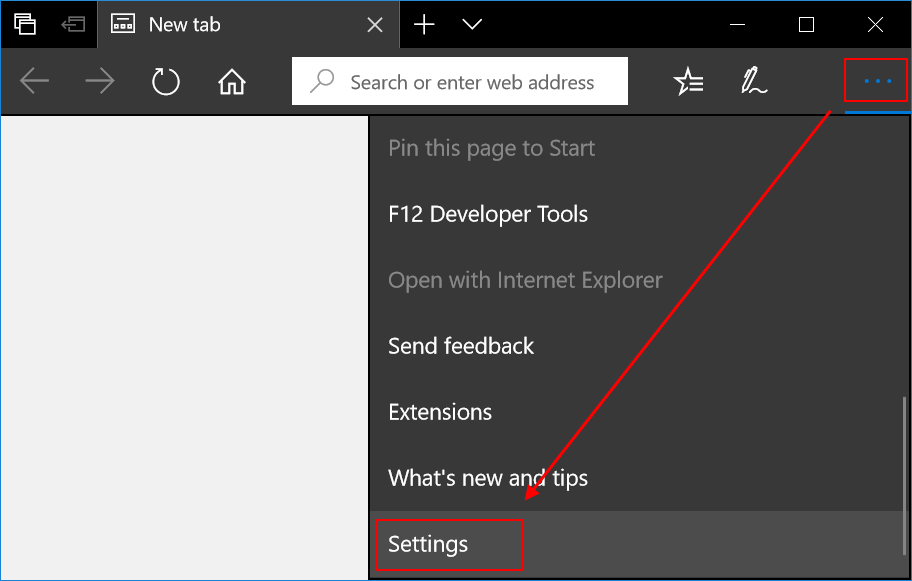Close the Edge window

tap(875, 24)
